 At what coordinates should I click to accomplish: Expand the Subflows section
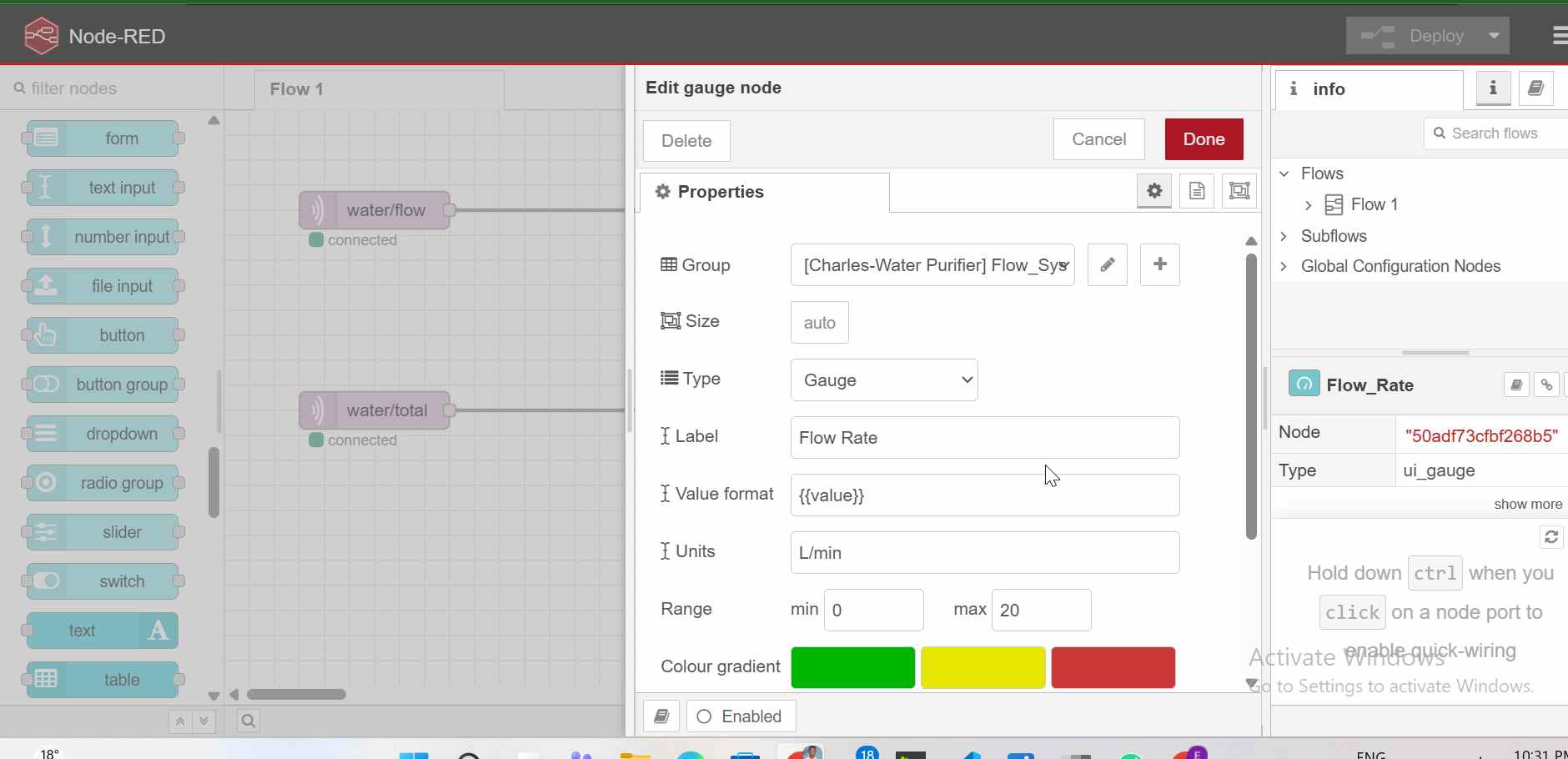click(1284, 236)
